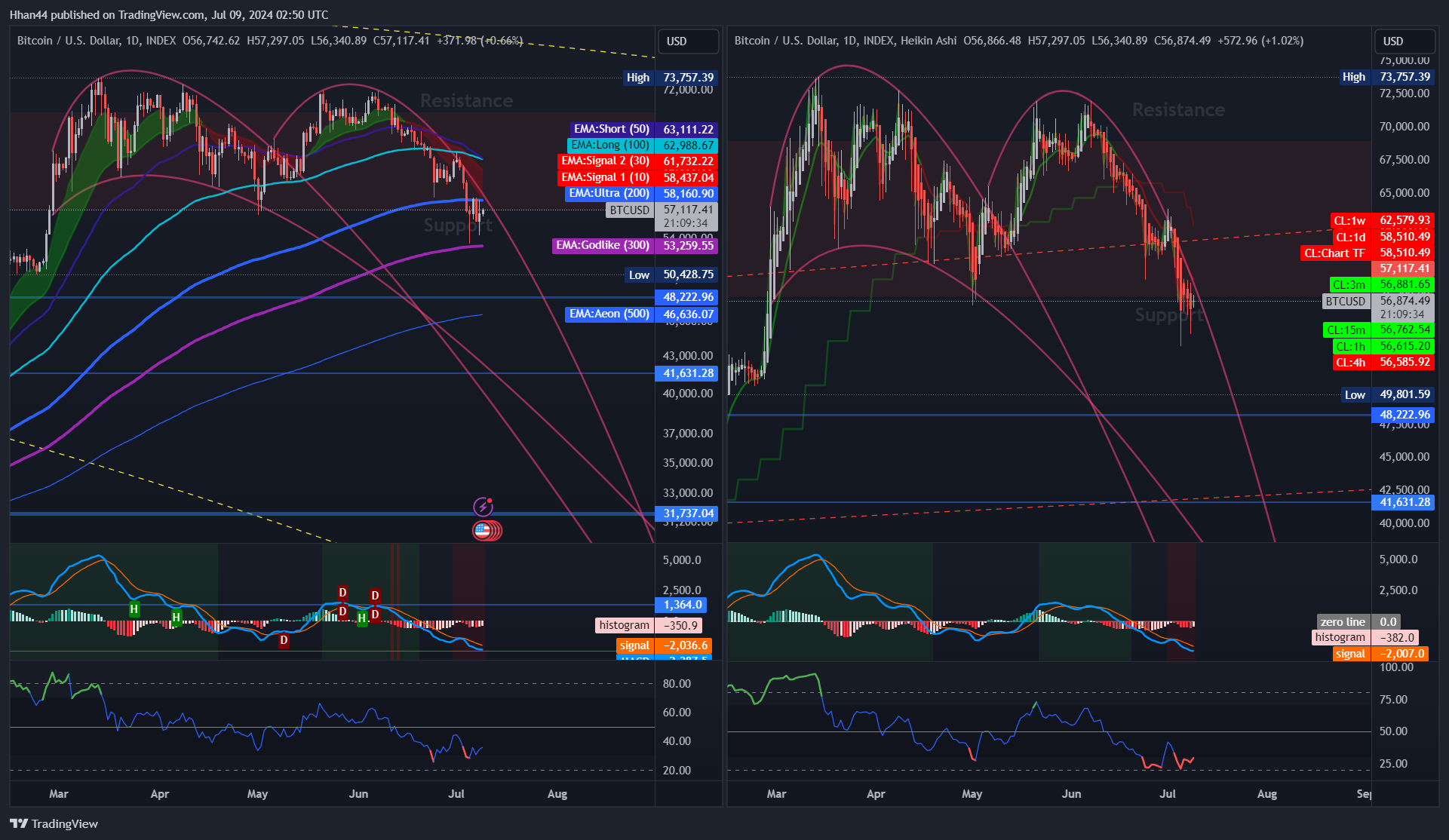Click the Jun label on left time axis
Viewport: 1449px width, 840px height.
coord(358,794)
